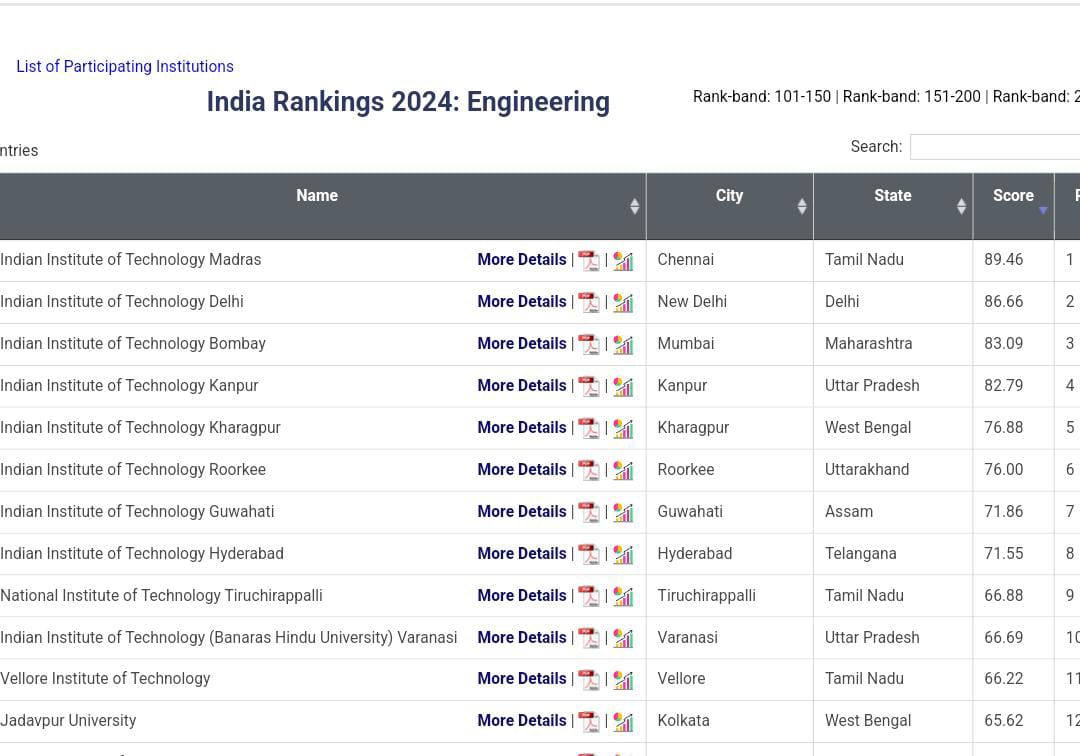Image resolution: width=1080 pixels, height=756 pixels.
Task: Click More Details for Vellore Institute of Technology
Action: tap(521, 679)
